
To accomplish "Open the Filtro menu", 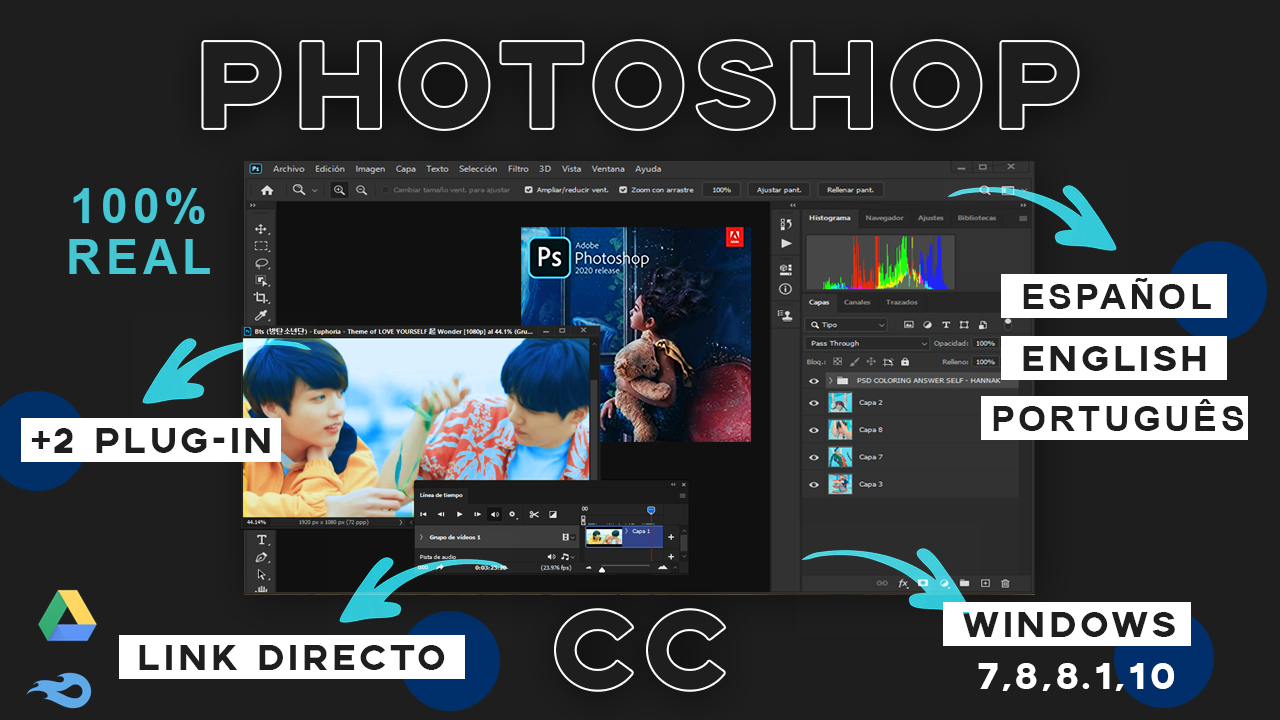I will pyautogui.click(x=518, y=168).
